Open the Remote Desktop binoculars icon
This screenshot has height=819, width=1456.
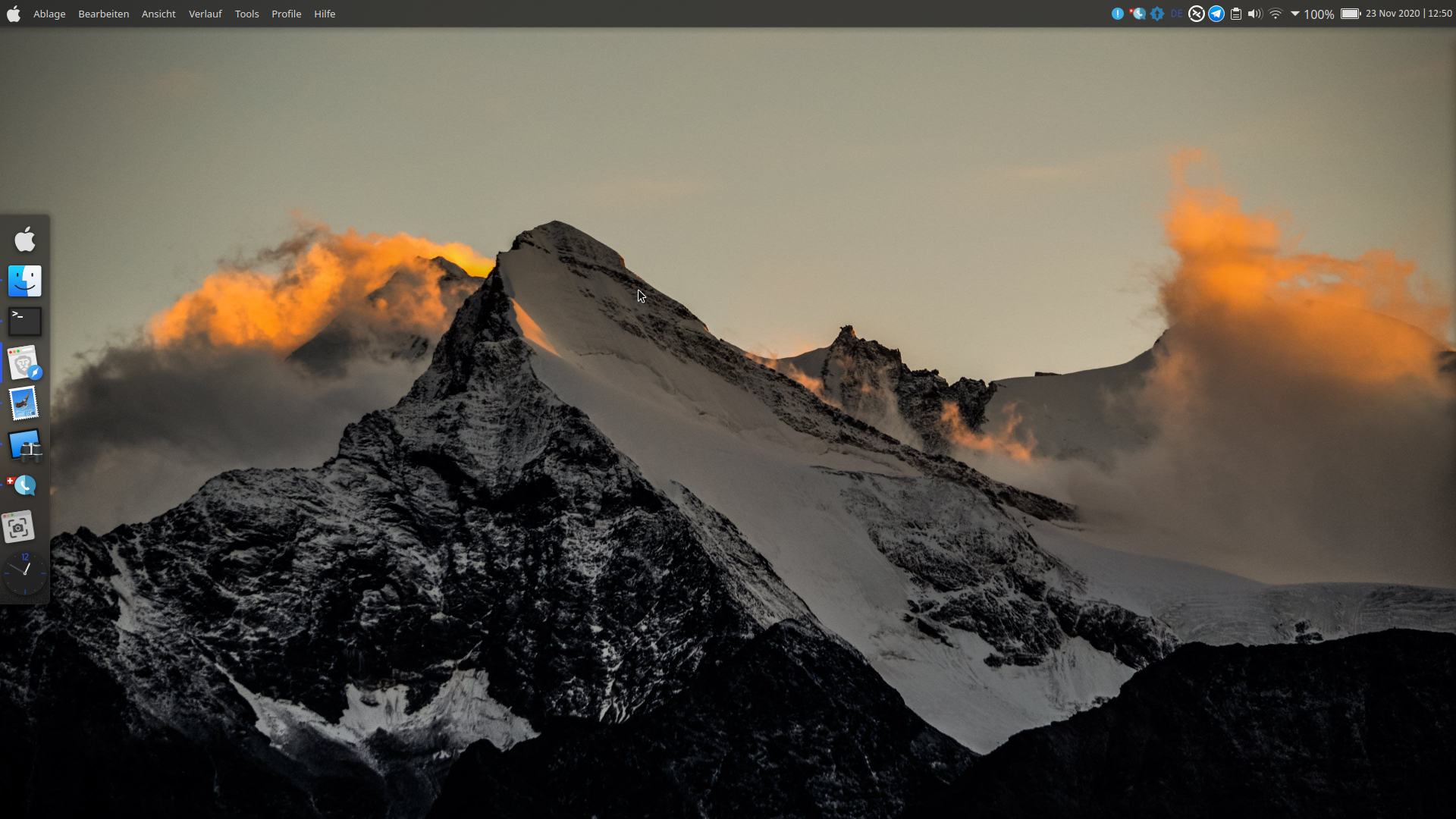click(25, 445)
